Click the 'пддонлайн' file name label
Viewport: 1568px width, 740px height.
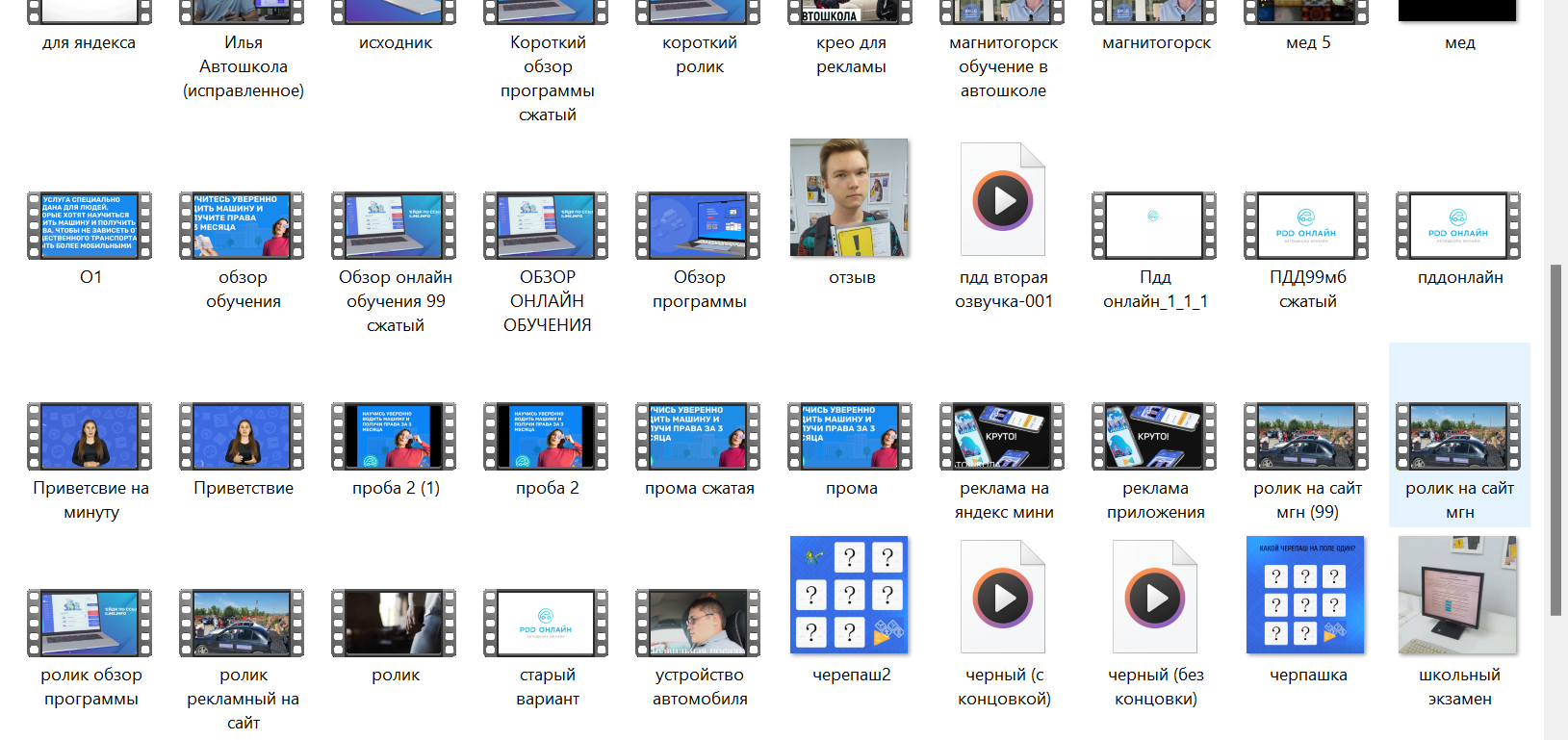pos(1459,278)
